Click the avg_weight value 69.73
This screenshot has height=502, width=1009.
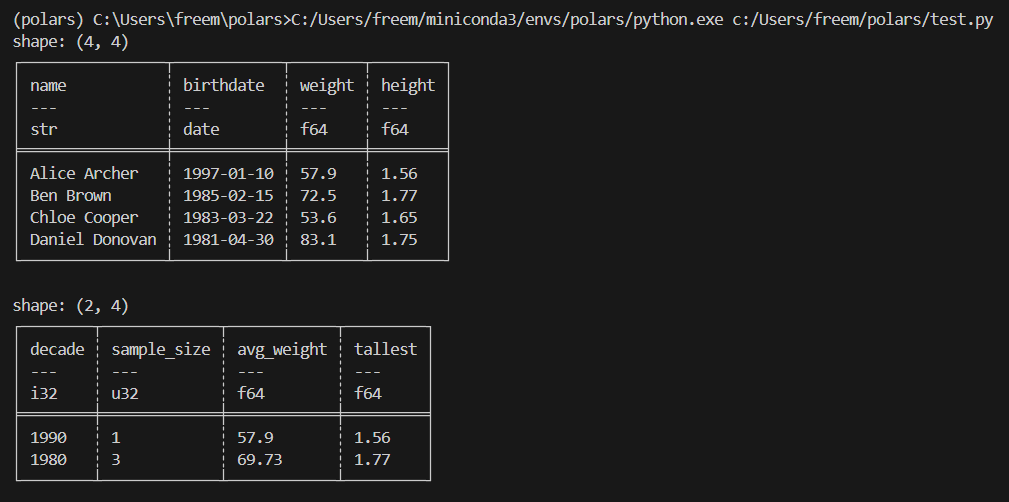tap(260, 460)
